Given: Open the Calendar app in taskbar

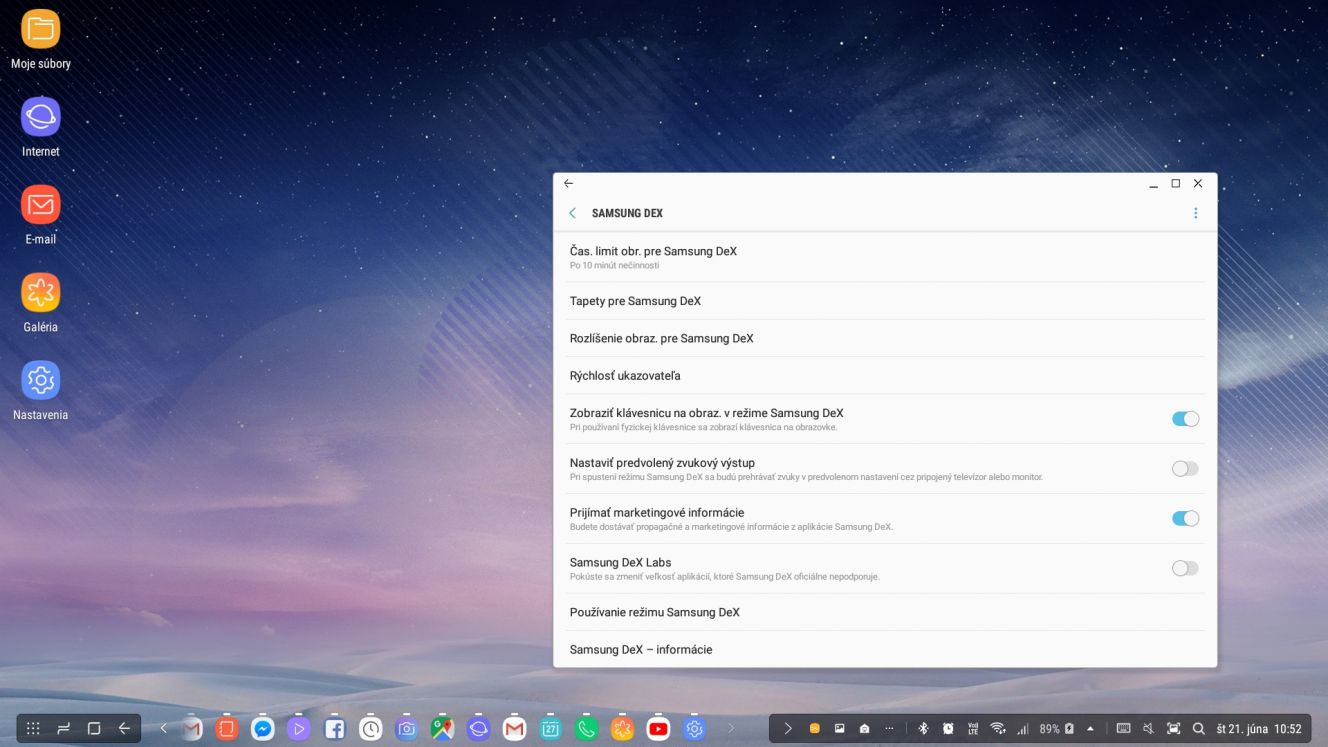Looking at the screenshot, I should tap(551, 729).
